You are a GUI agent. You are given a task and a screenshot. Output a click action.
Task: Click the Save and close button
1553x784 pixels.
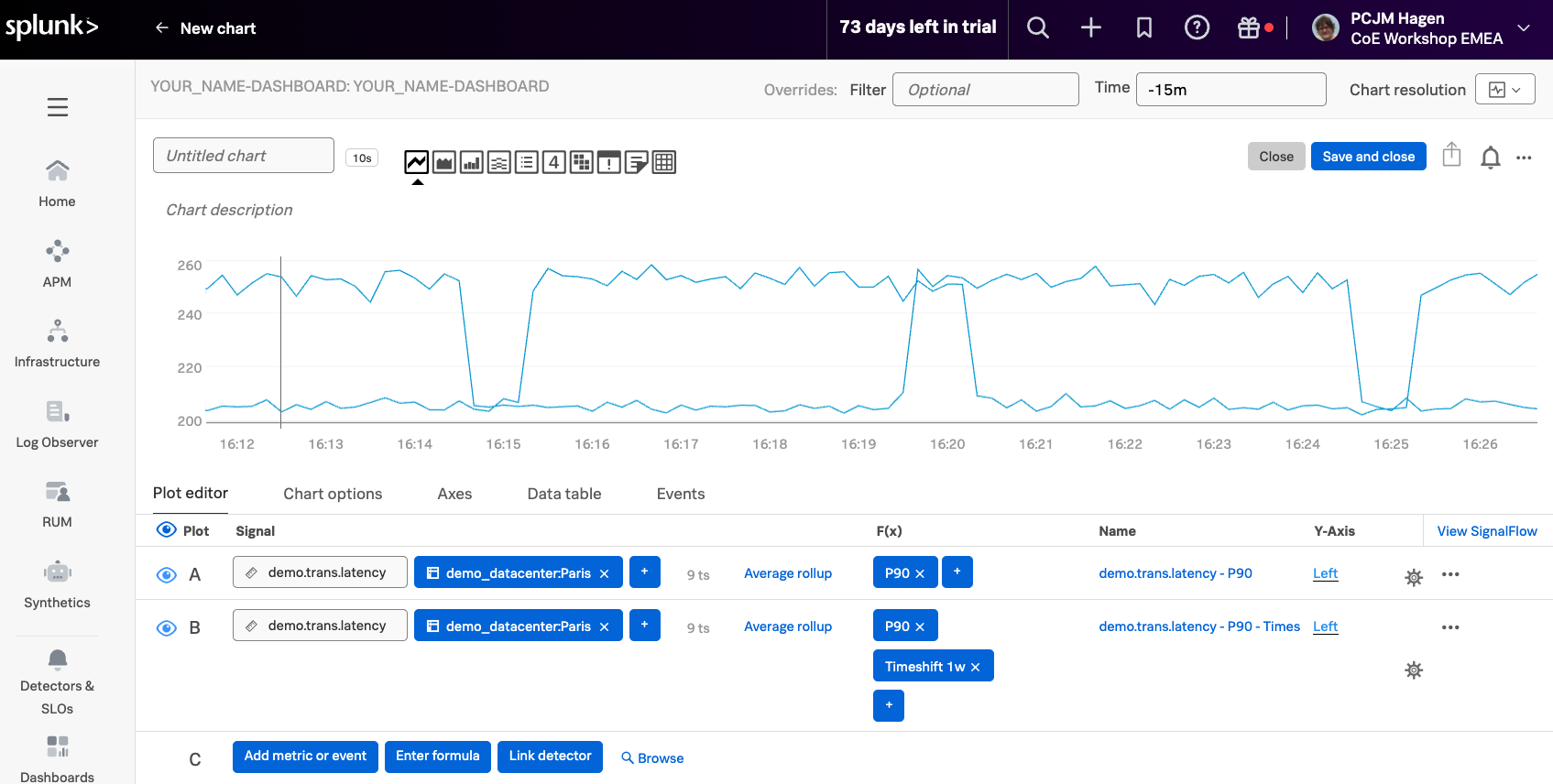[1368, 157]
